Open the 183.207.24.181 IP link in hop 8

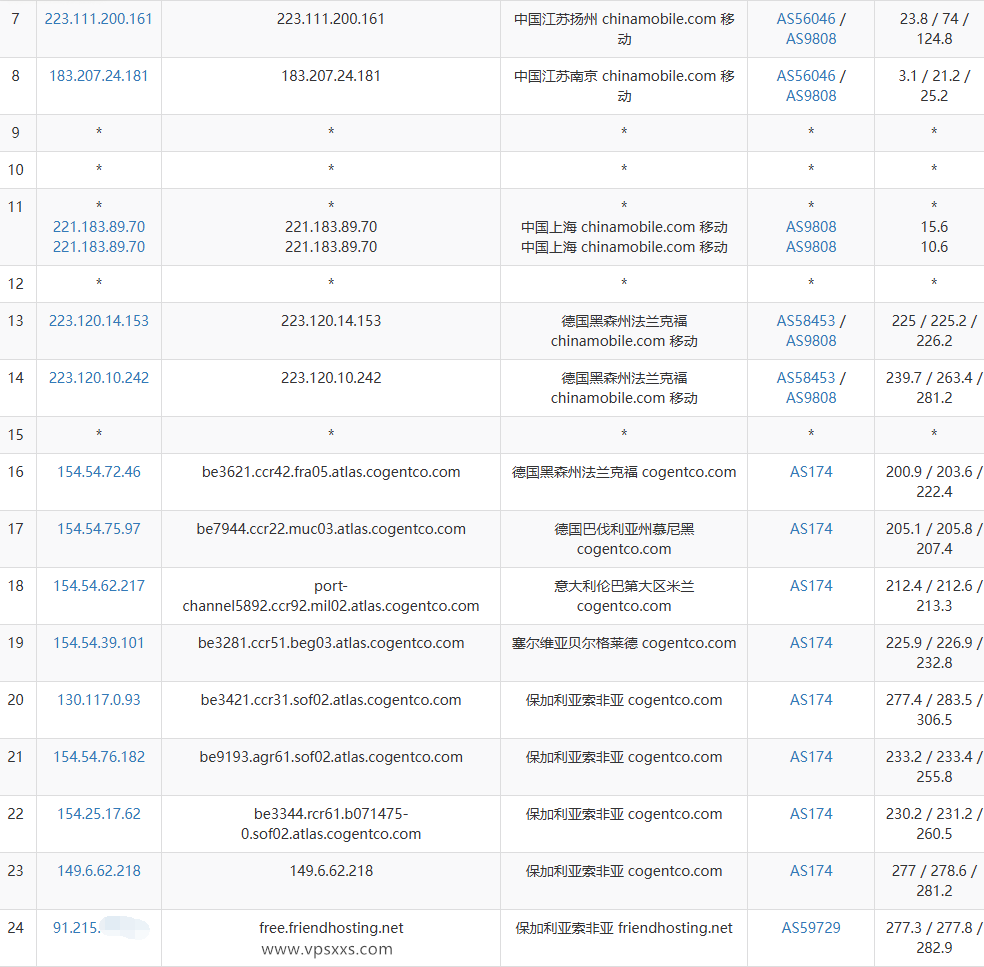click(x=99, y=76)
